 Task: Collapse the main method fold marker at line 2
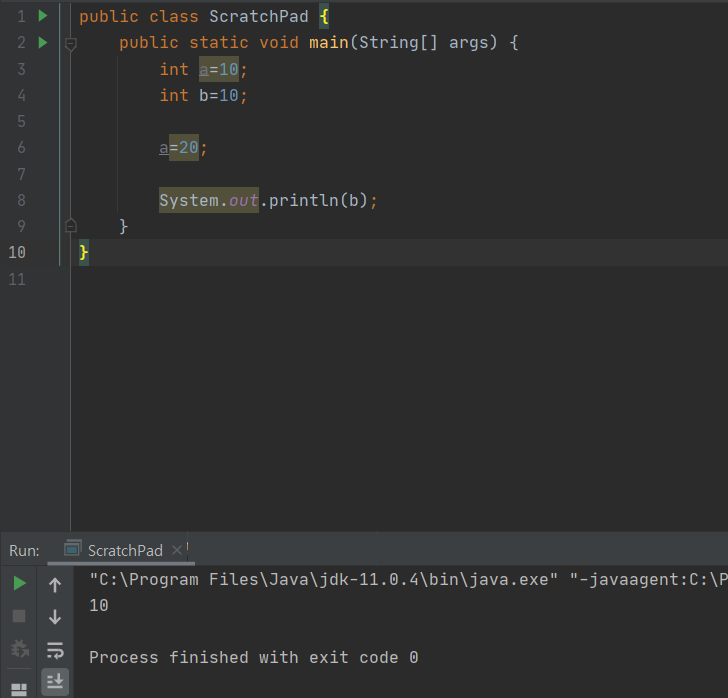coord(71,44)
